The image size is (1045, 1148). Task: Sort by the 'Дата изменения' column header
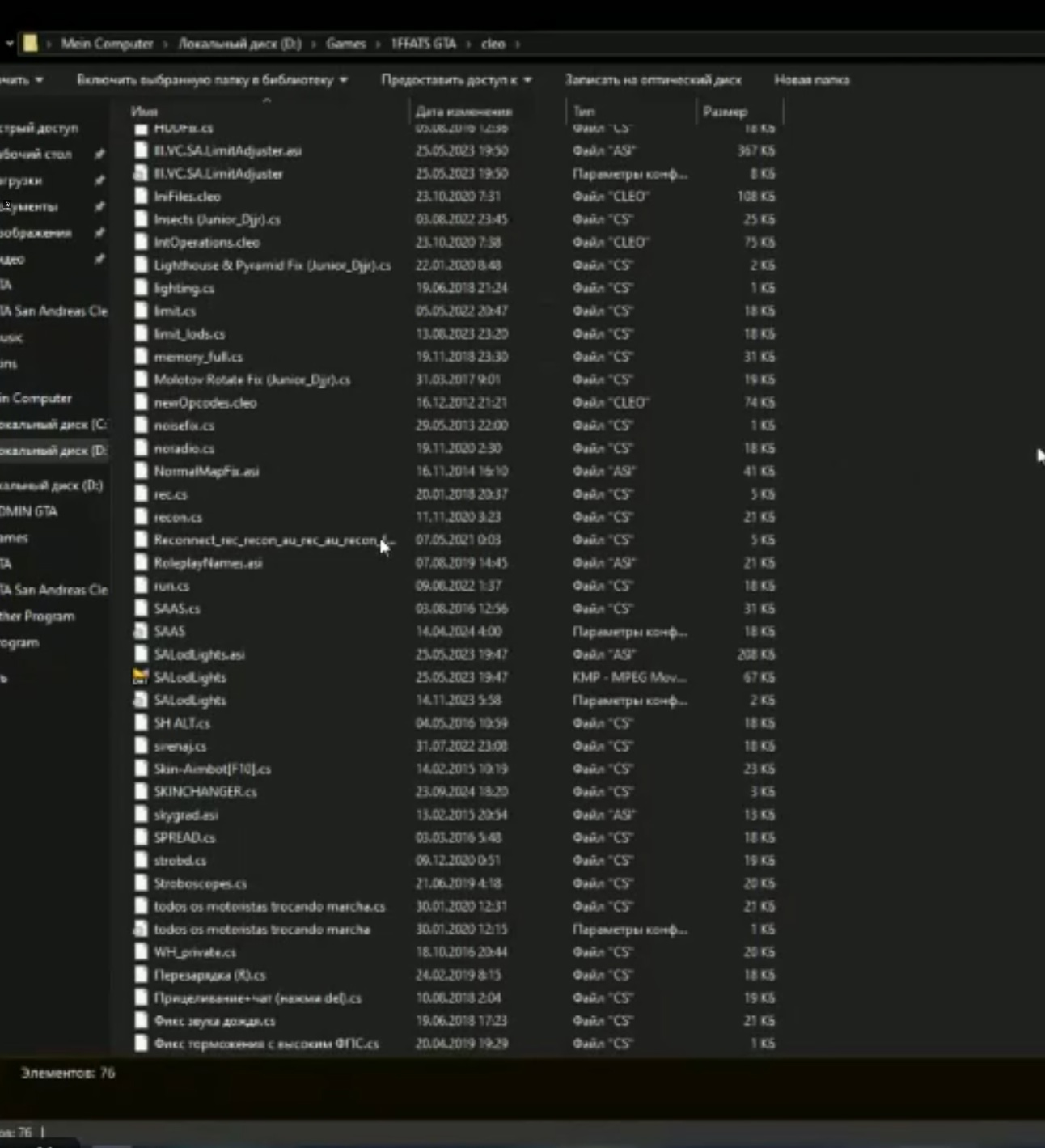(463, 112)
